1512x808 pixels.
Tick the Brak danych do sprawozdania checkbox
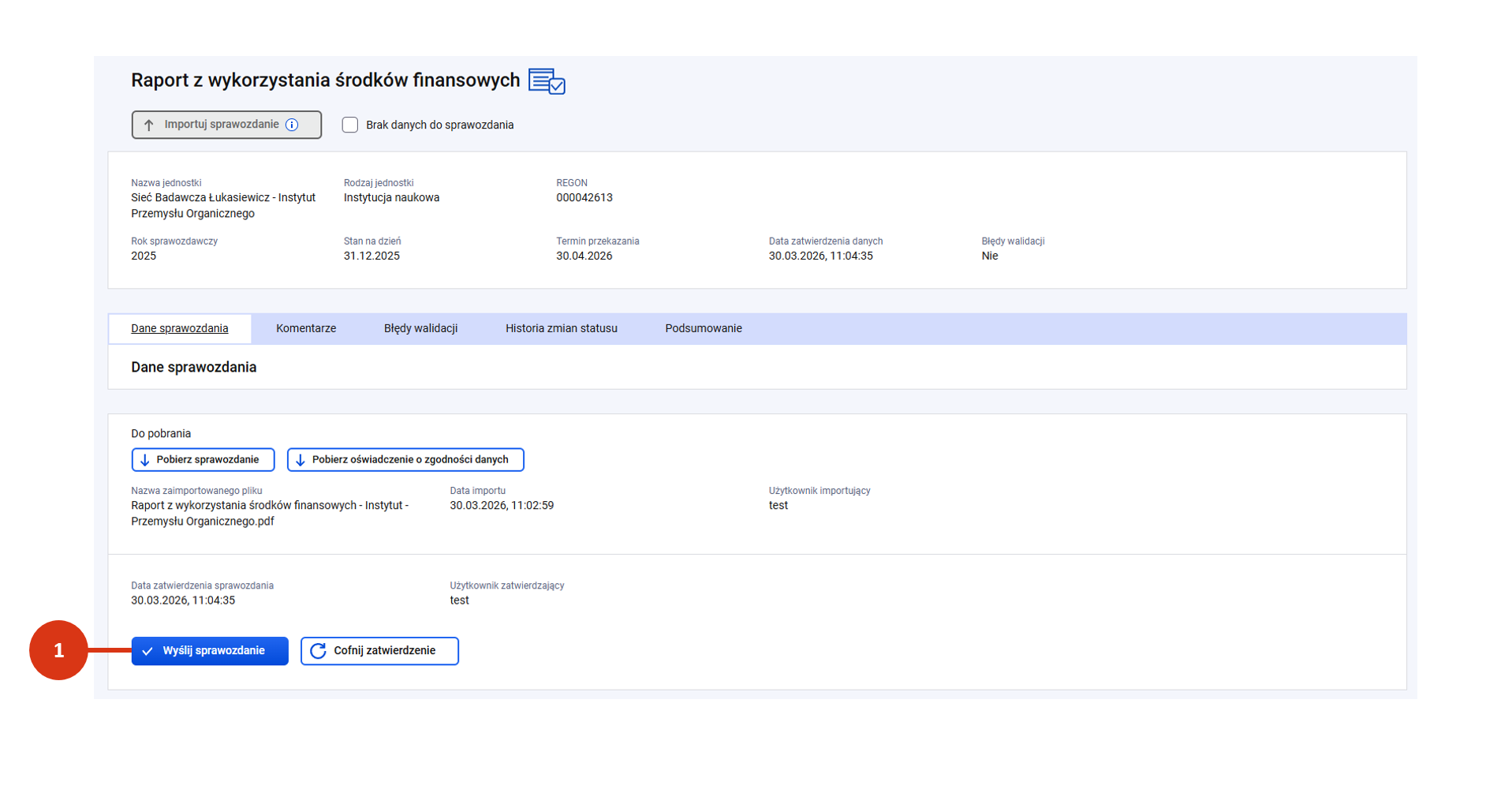[x=350, y=125]
